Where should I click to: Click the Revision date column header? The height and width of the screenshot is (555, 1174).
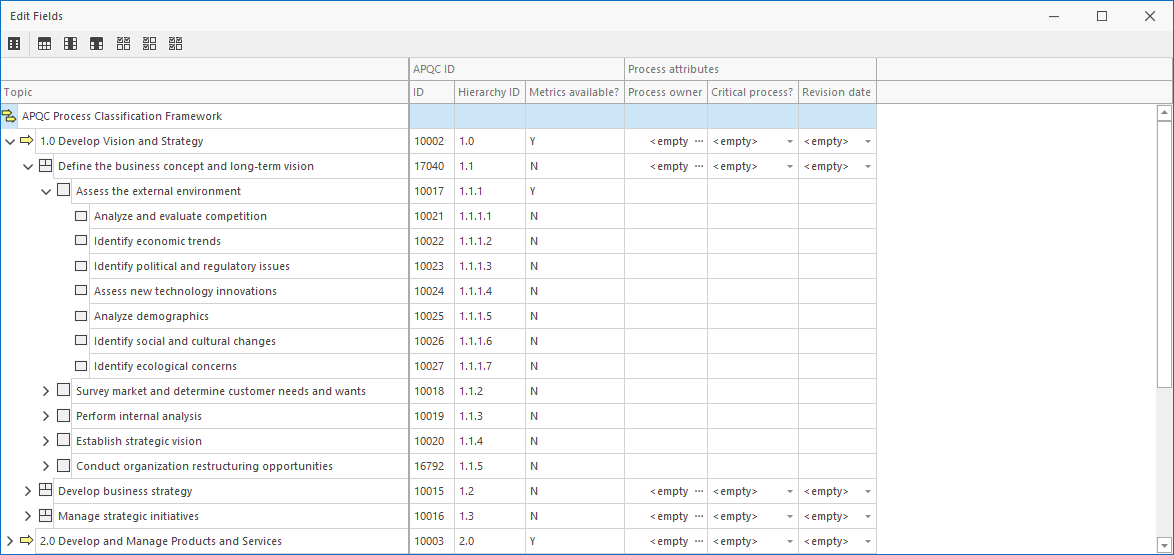tap(837, 92)
